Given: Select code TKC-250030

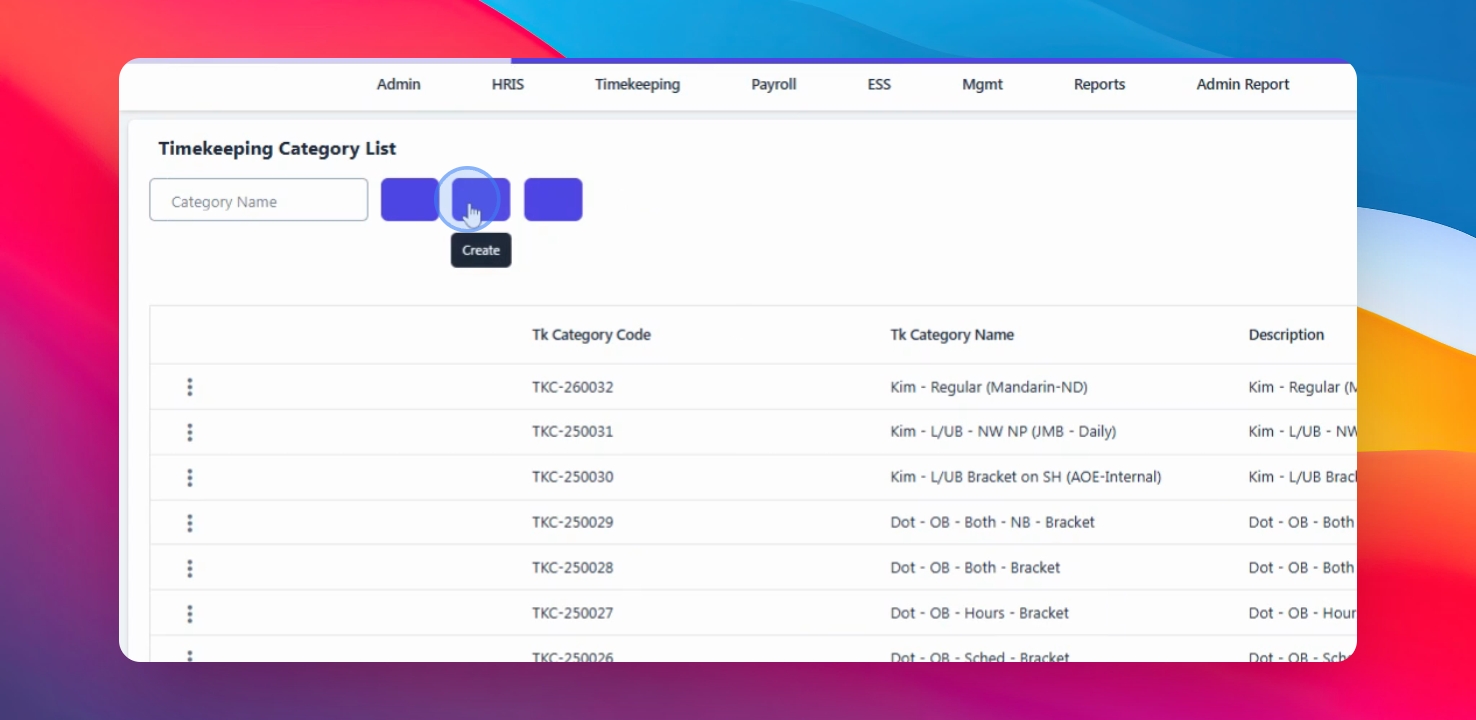Looking at the screenshot, I should coord(573,477).
